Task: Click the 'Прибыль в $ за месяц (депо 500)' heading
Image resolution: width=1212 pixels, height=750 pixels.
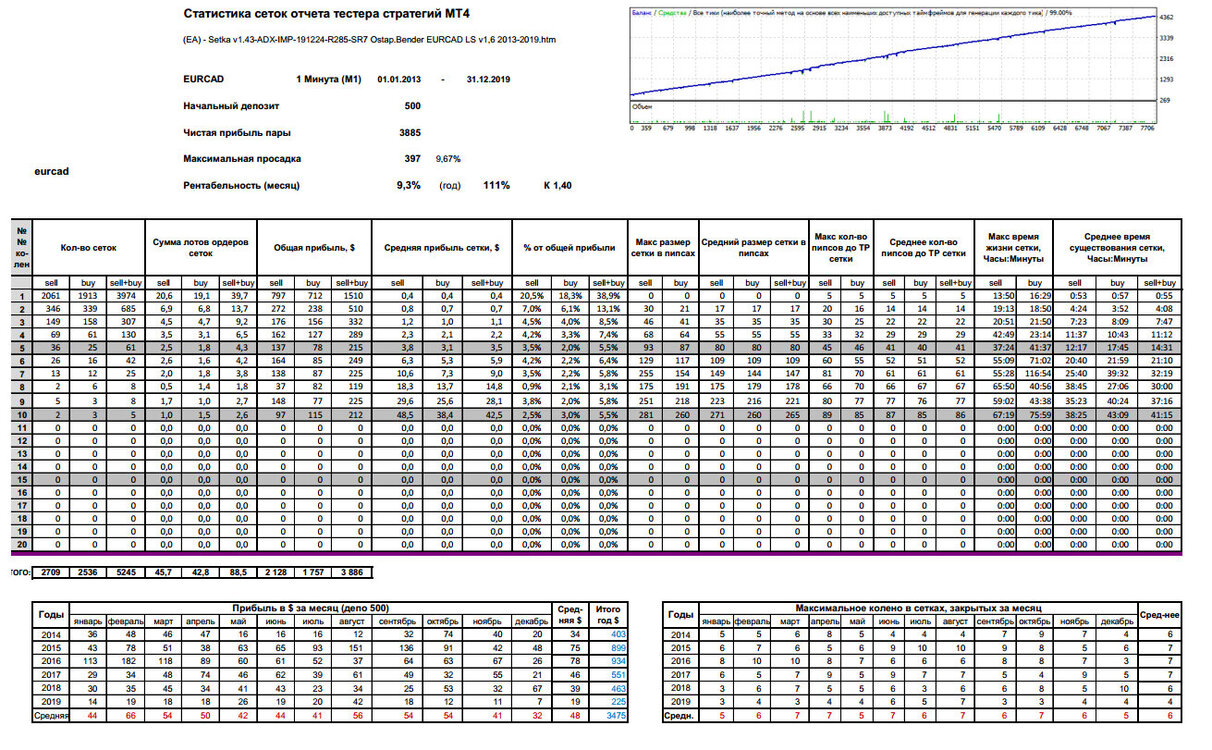Action: click(x=308, y=608)
